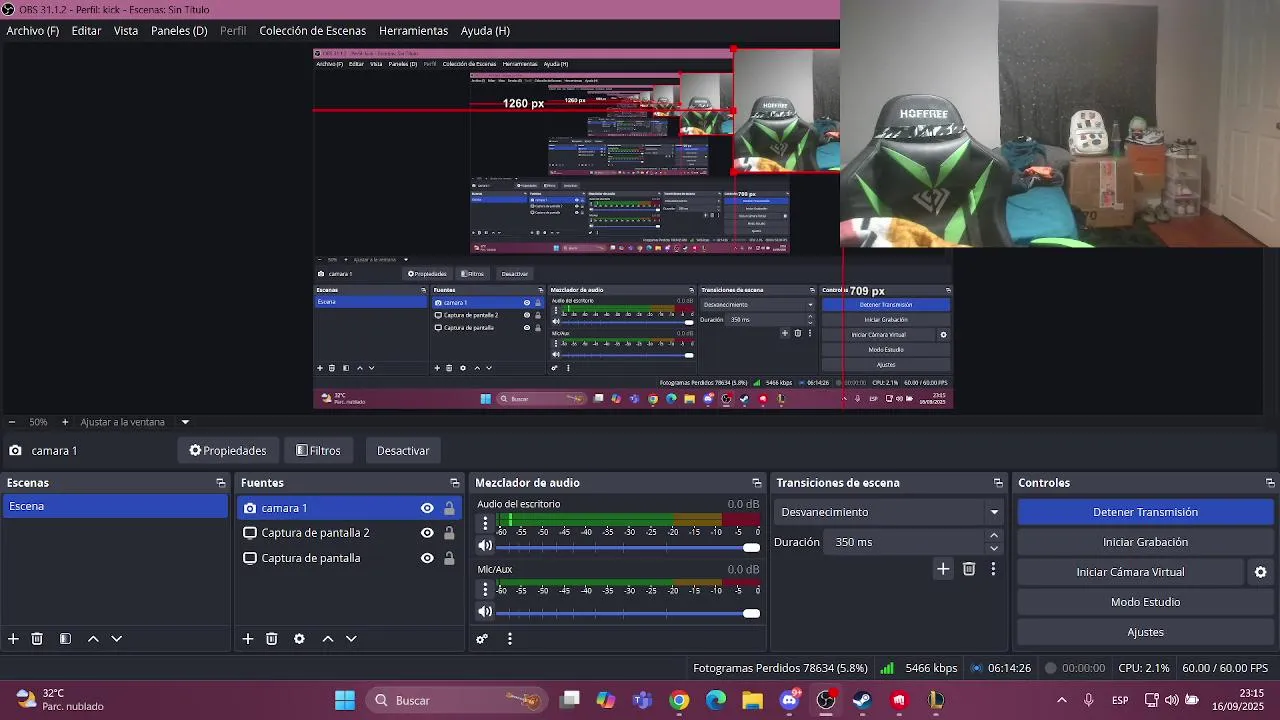Image resolution: width=1280 pixels, height=720 pixels.
Task: Open Steam from the taskbar
Action: pyautogui.click(x=862, y=700)
